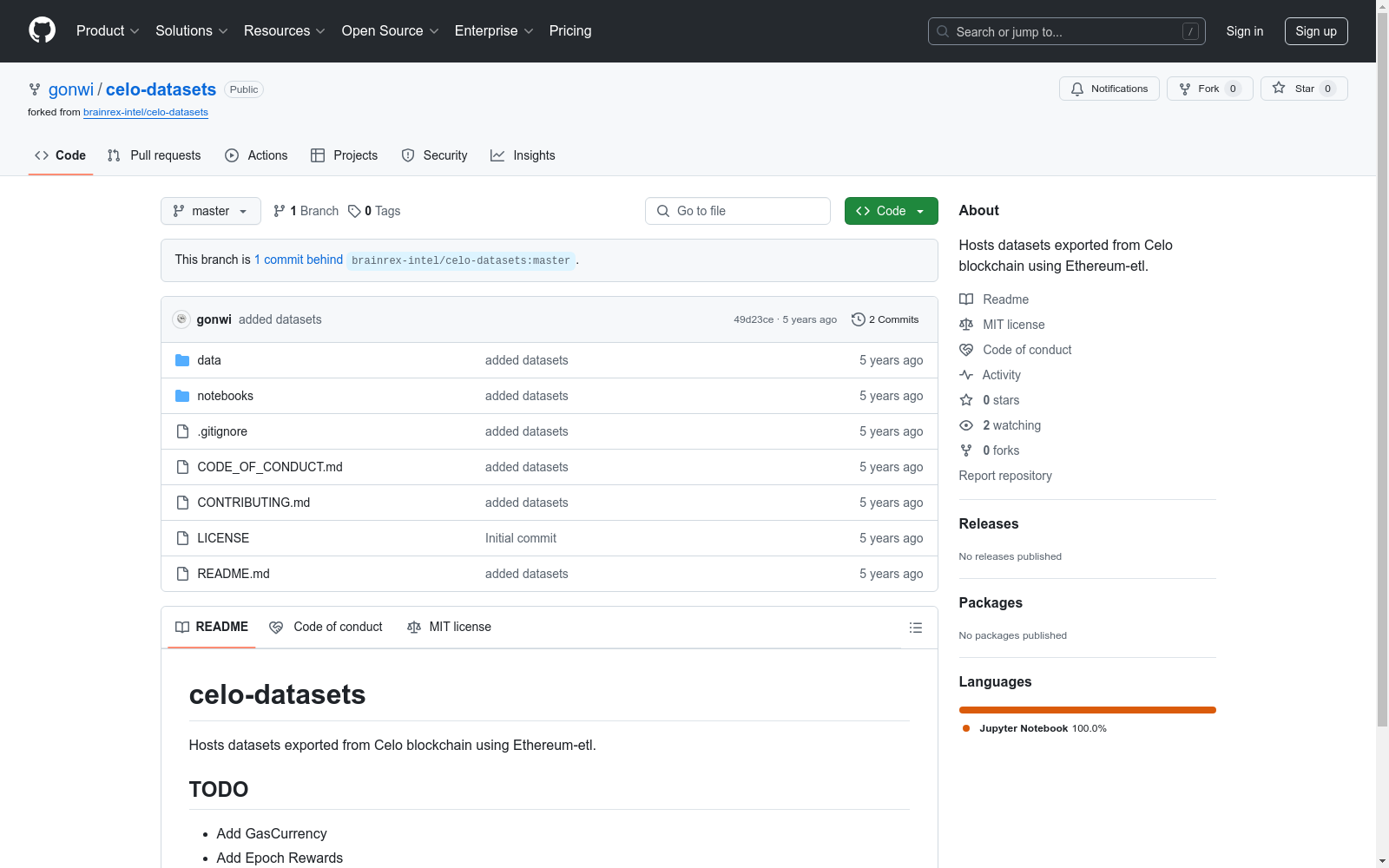Viewport: 1389px width, 868px height.
Task: Click the data folder icon
Action: point(182,360)
